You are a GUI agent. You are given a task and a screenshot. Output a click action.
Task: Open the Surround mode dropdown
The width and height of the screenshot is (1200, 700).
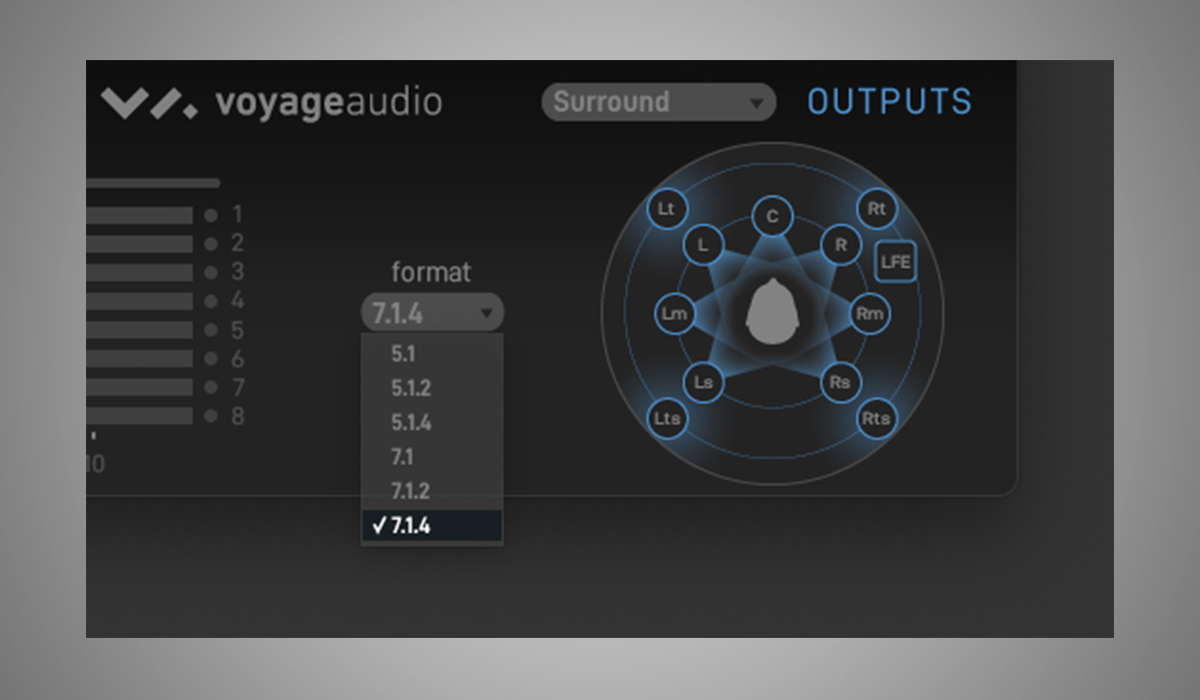659,102
